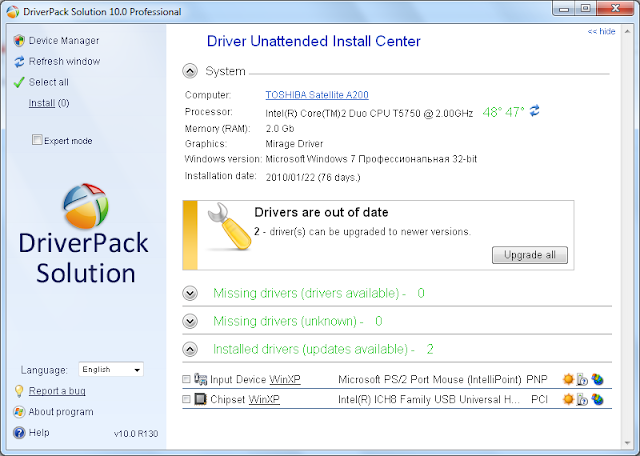Click the light bulb icon beside Report a bug
Screen dimensions: 640x456
[x=19, y=391]
